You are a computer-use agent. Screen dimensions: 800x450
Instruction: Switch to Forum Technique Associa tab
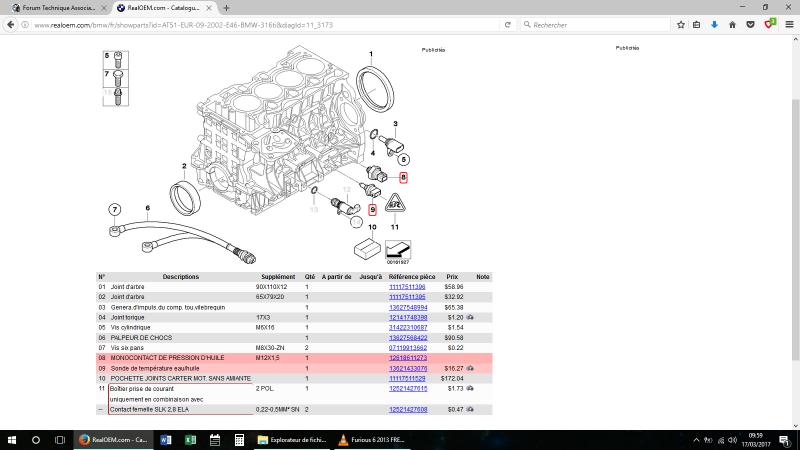(59, 8)
